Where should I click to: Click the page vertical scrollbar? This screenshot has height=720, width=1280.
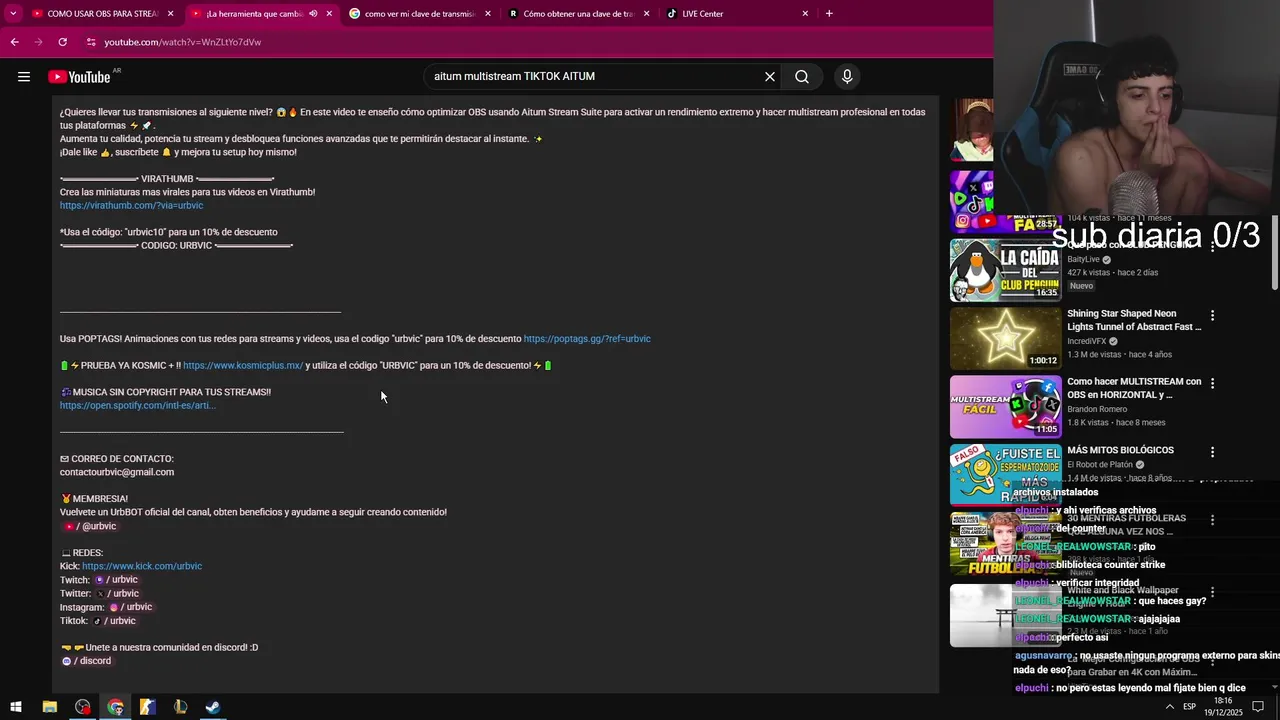(x=1274, y=255)
